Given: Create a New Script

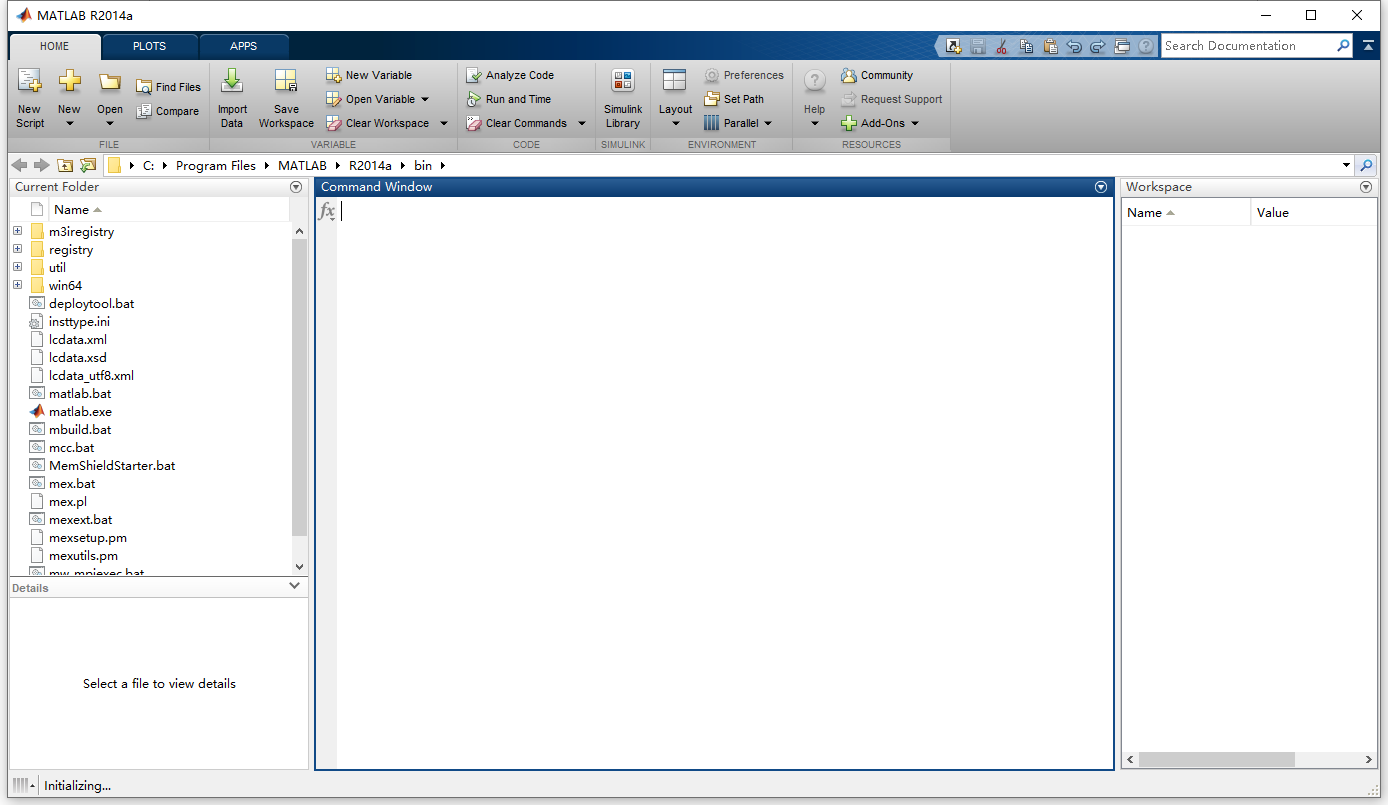Looking at the screenshot, I should [30, 98].
